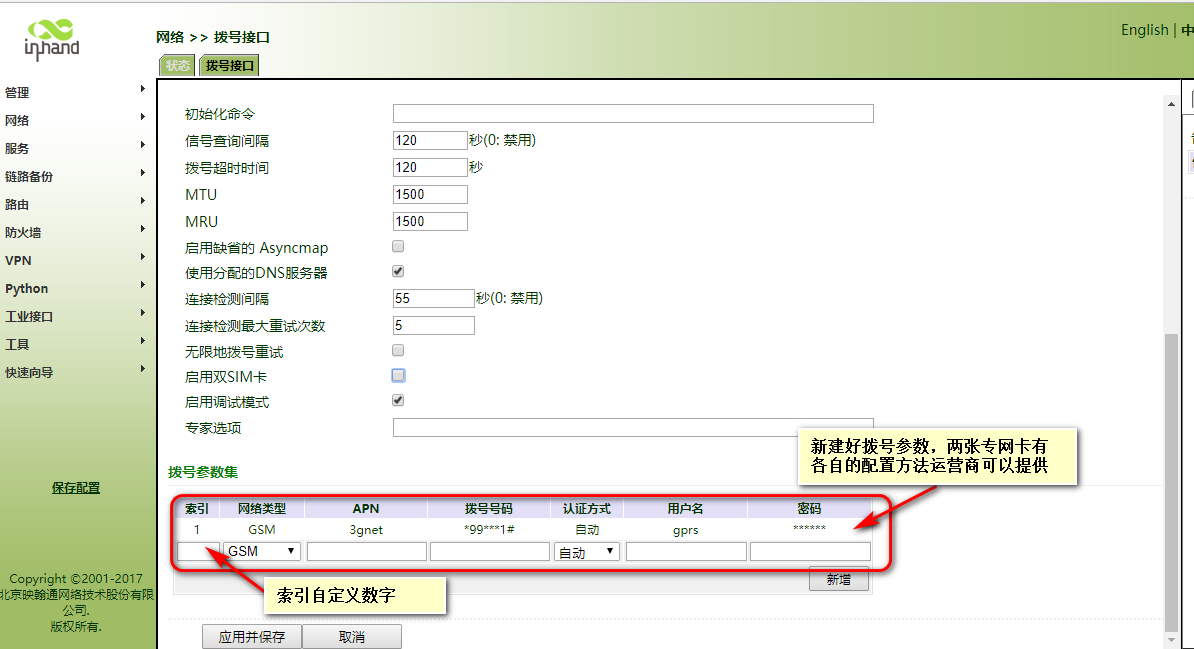Check the 启用缺省的 Asyncmap box
The width and height of the screenshot is (1194, 649).
[397, 245]
